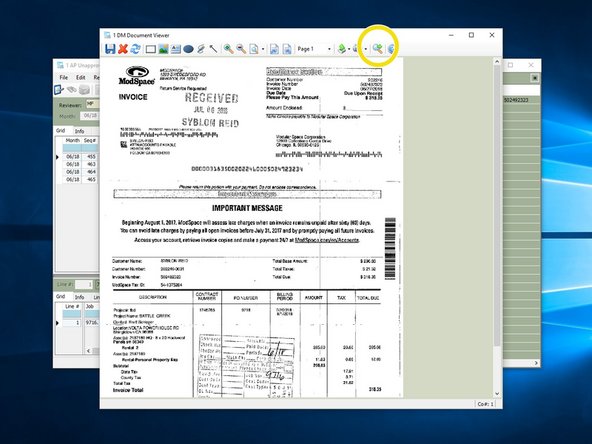Click the line 1 cell in lower grid
The image size is (592, 444).
pyautogui.click(x=72, y=323)
